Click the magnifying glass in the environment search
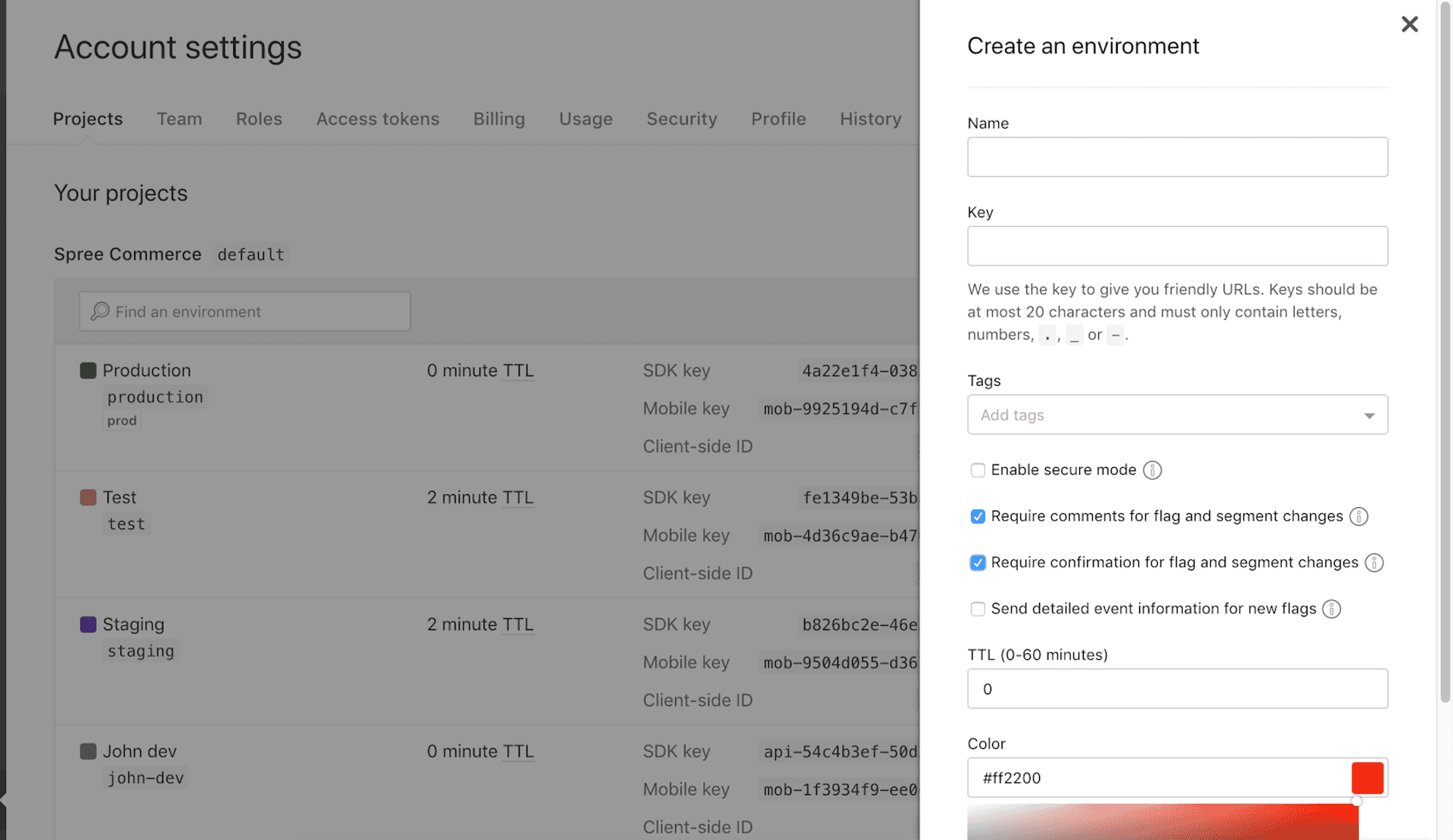 (100, 311)
